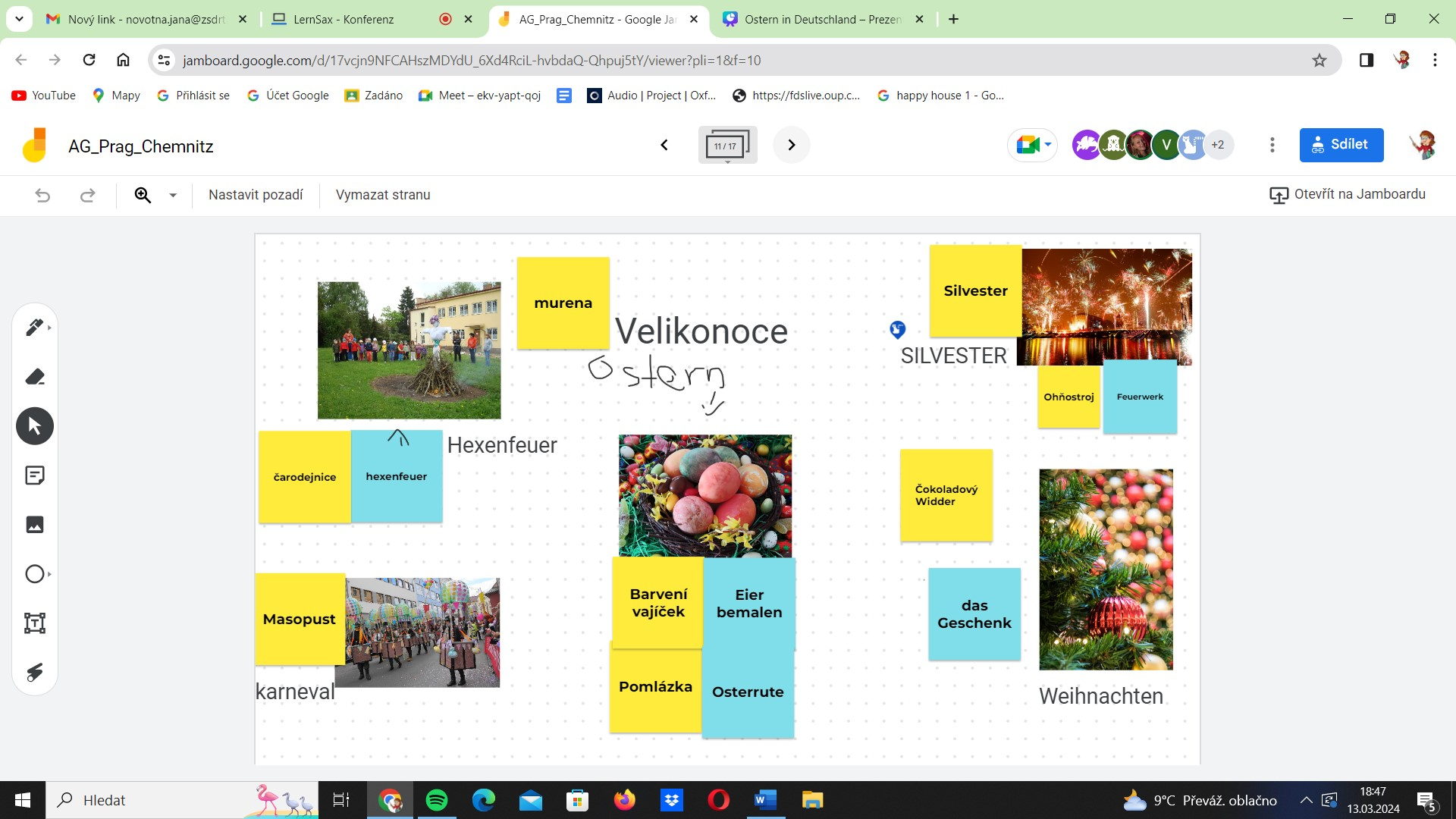
Task: Open the notification center
Action: click(1426, 801)
